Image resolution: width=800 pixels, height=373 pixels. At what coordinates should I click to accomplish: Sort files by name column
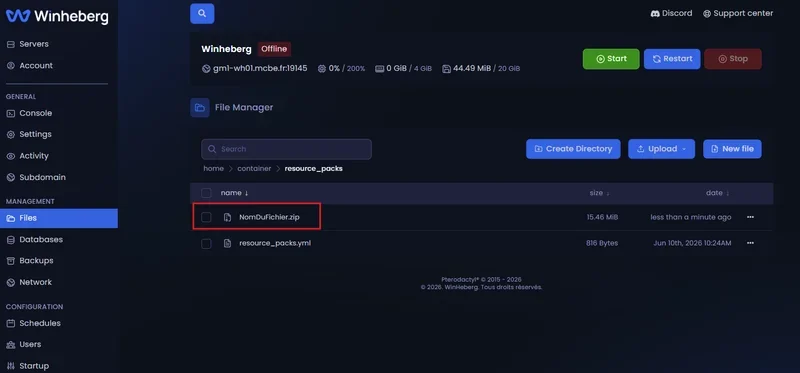click(x=234, y=193)
